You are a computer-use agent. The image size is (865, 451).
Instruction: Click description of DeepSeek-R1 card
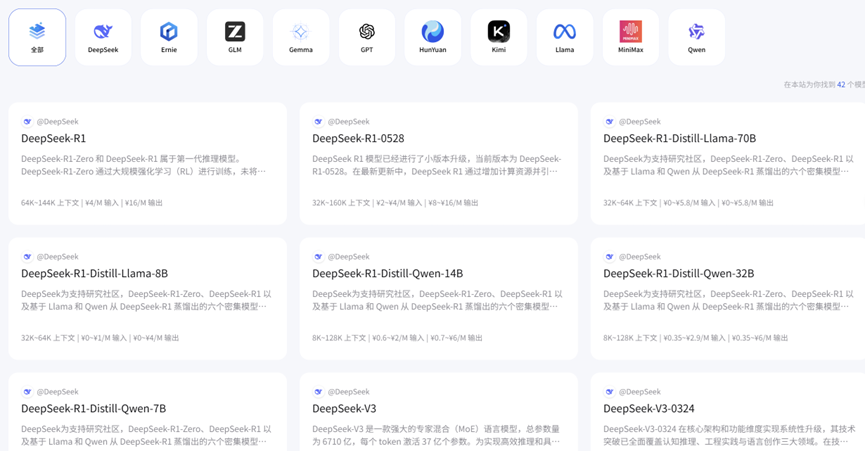[x=143, y=165]
